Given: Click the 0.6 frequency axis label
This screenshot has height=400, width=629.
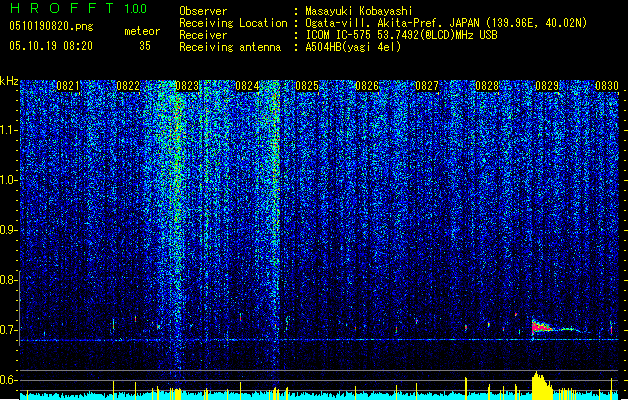Looking at the screenshot, I should [7, 380].
